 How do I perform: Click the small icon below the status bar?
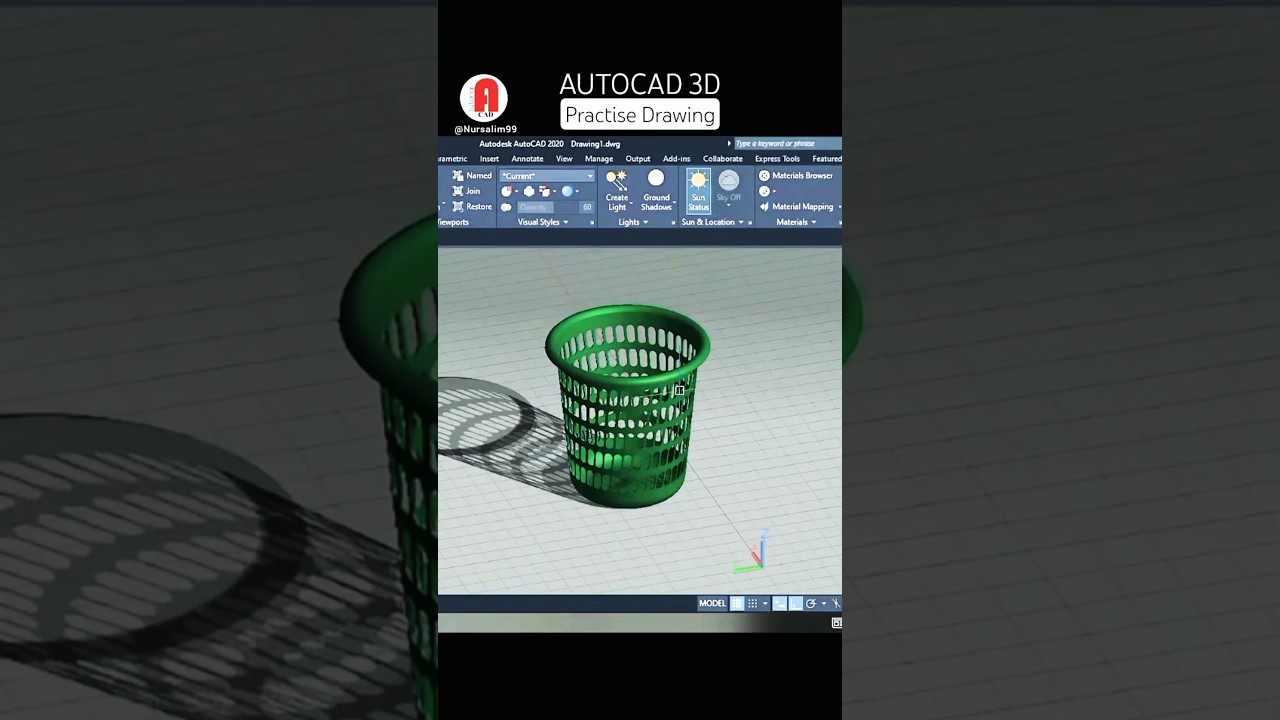837,623
